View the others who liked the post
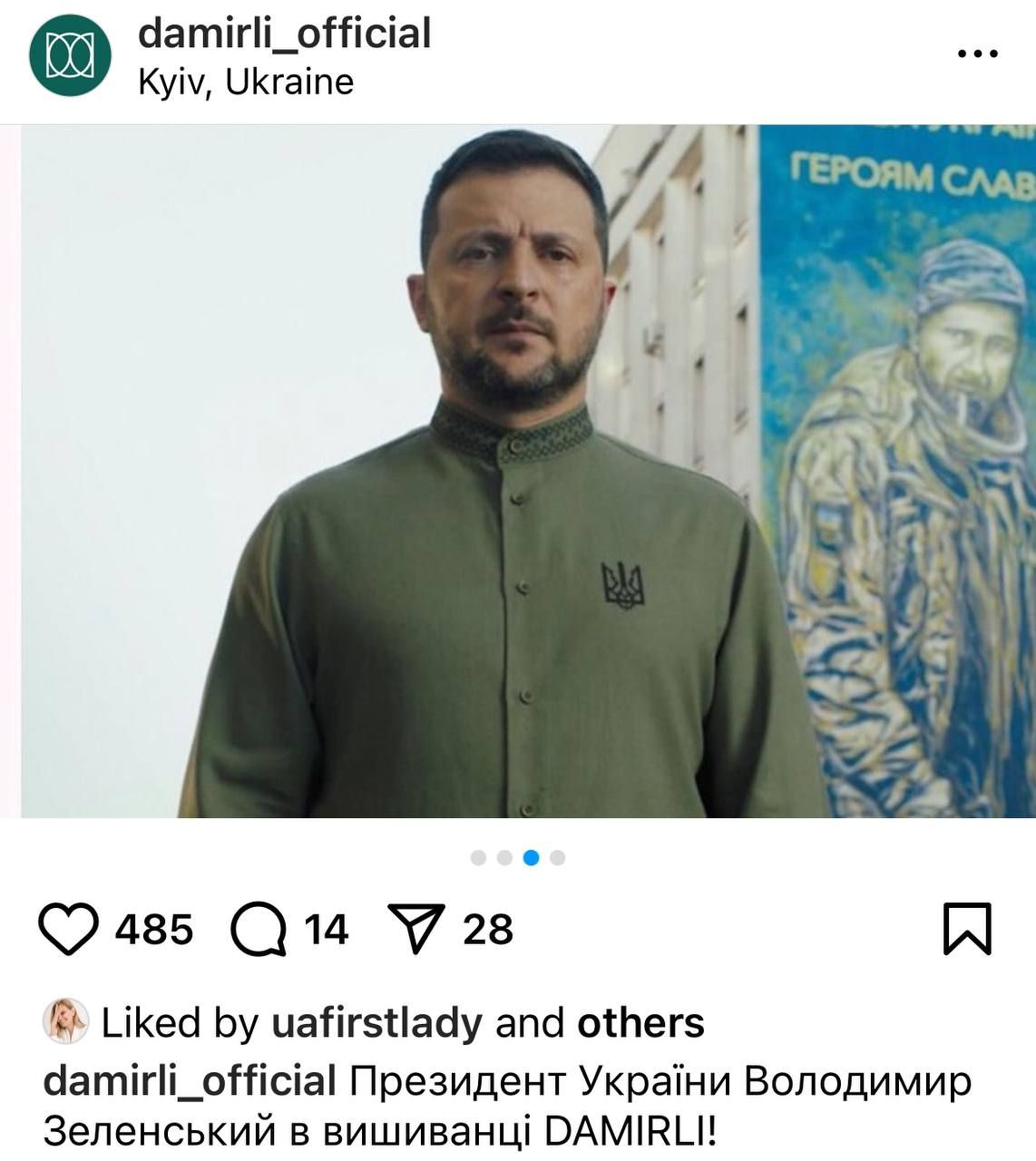This screenshot has width=1036, height=1161. [x=640, y=1023]
